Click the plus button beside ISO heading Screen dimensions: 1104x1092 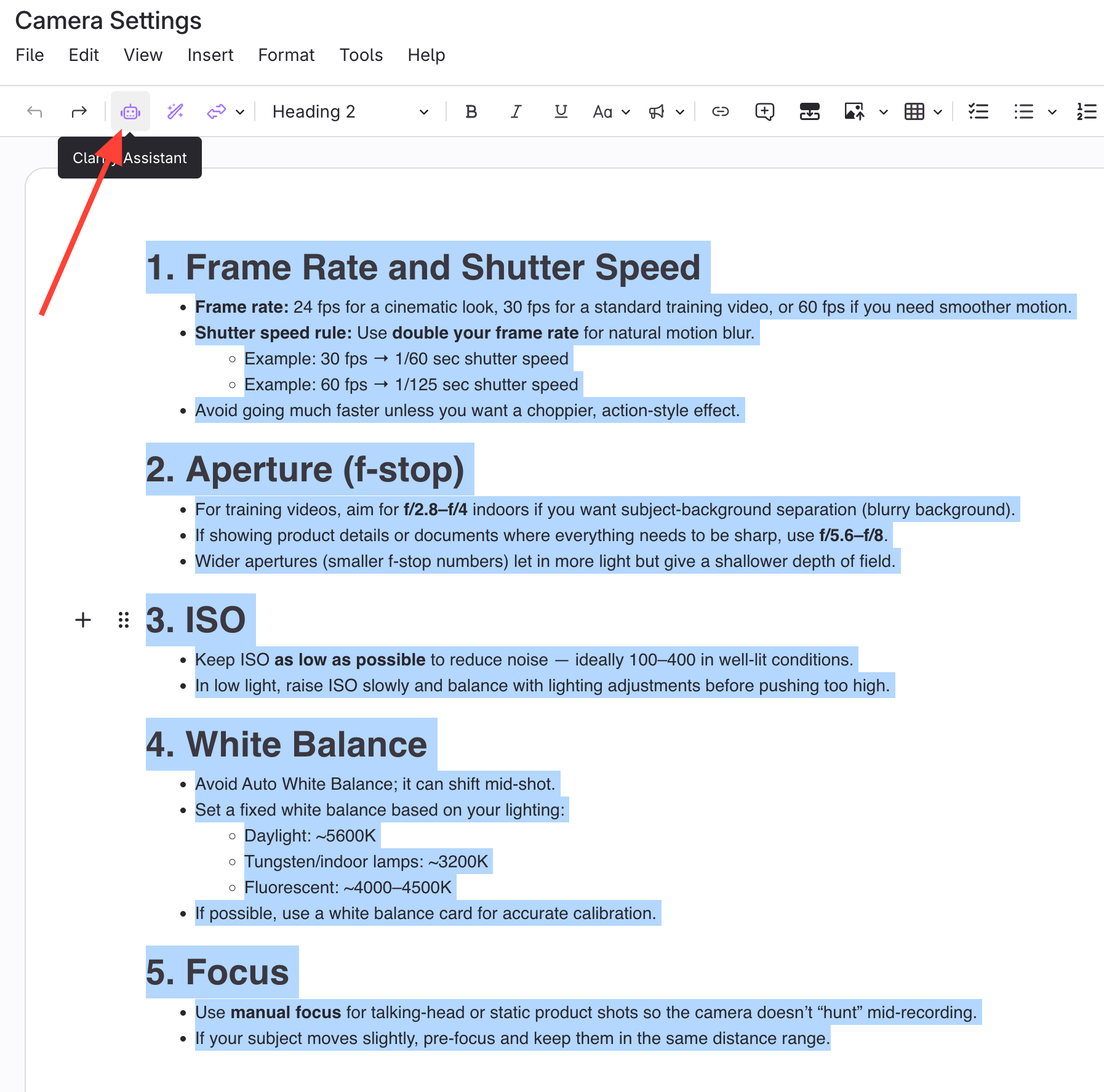click(83, 620)
